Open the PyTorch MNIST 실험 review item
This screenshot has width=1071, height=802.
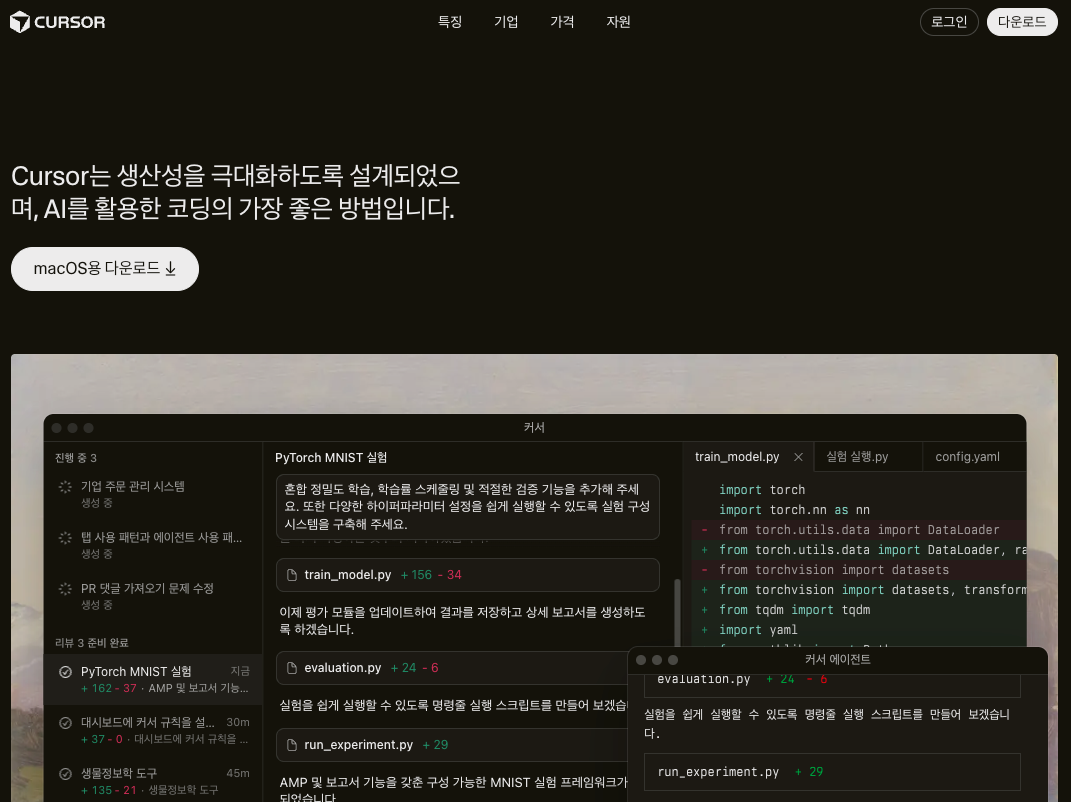[x=153, y=679]
